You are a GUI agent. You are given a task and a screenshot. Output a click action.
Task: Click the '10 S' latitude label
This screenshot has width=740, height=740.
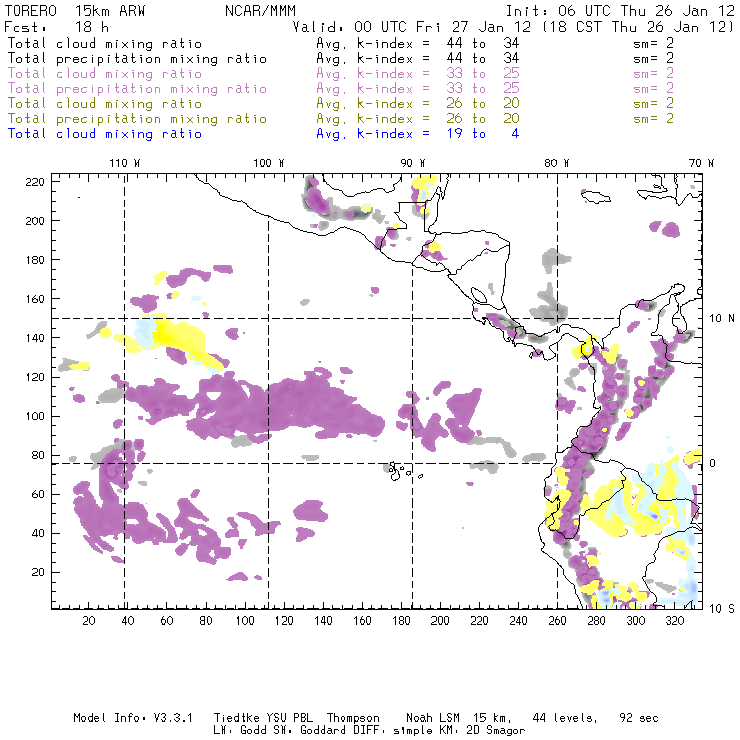pos(722,609)
